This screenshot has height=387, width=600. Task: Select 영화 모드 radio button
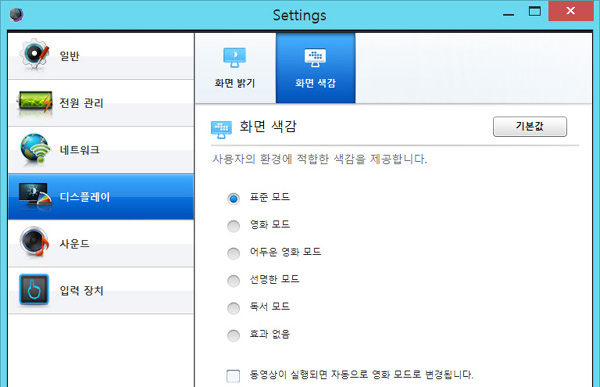tap(233, 226)
